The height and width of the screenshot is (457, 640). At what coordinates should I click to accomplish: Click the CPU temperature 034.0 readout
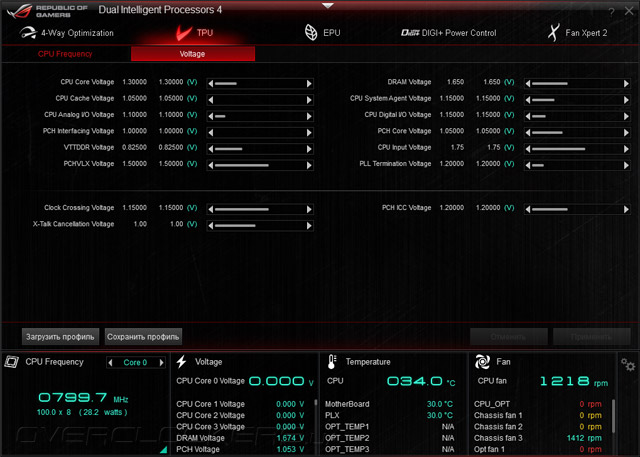(421, 382)
